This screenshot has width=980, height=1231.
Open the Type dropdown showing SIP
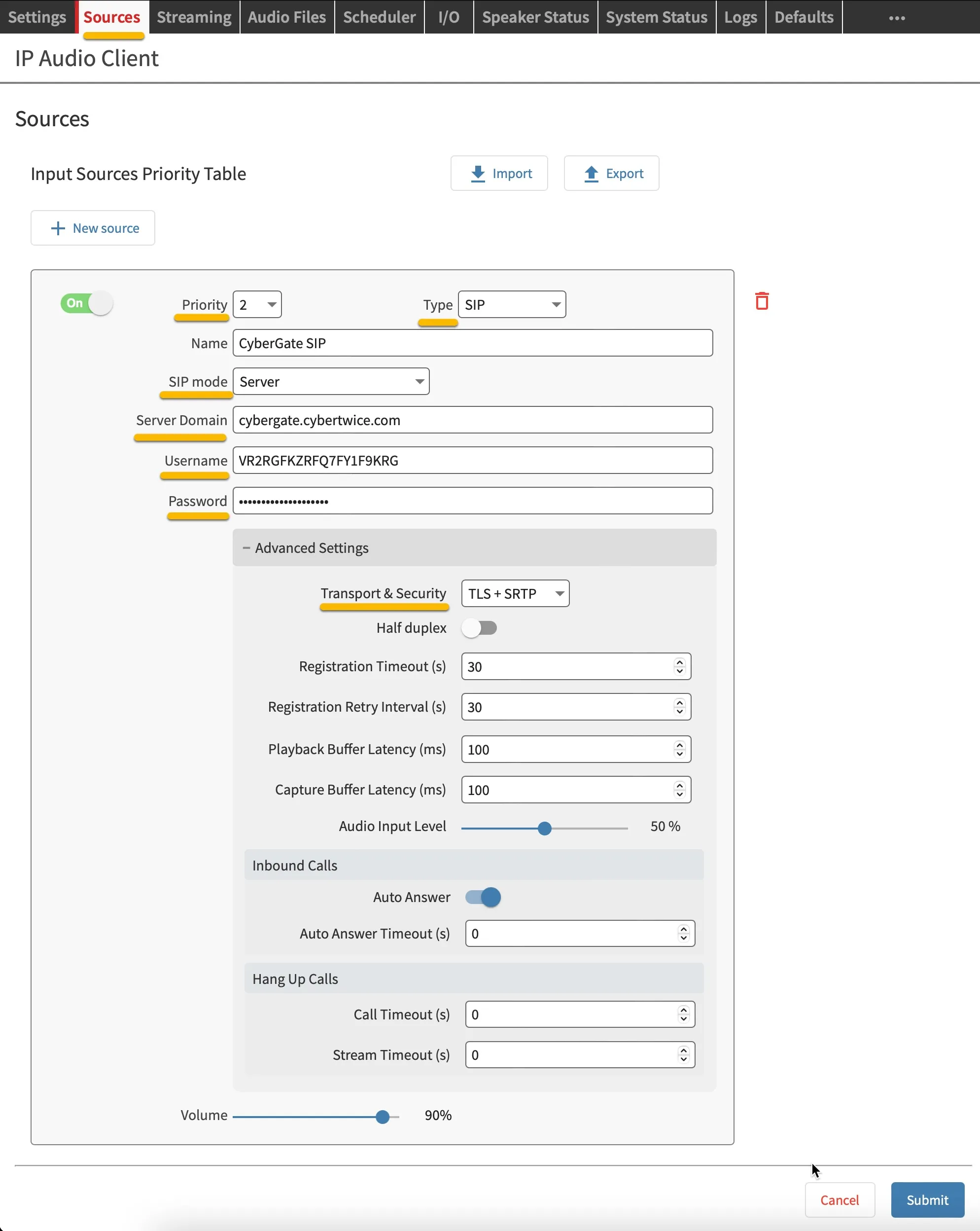tap(512, 304)
